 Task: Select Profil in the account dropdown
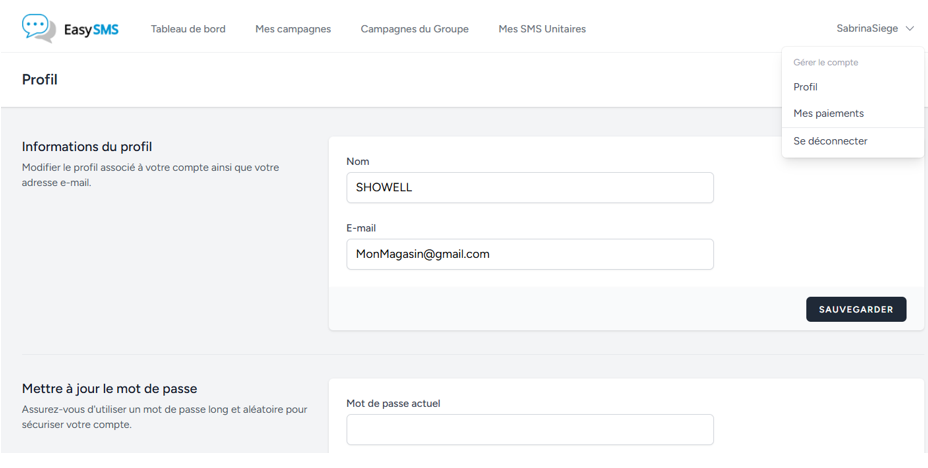[805, 87]
